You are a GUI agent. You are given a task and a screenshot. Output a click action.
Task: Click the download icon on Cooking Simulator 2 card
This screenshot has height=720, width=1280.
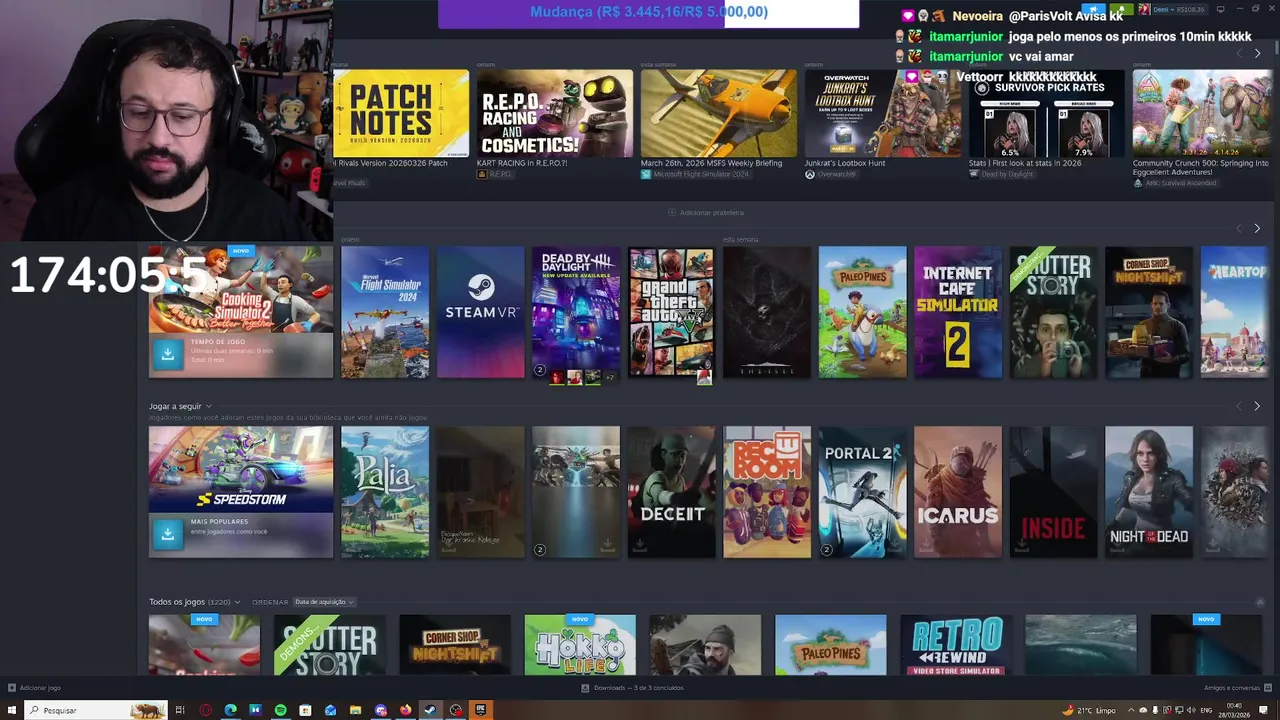click(168, 354)
